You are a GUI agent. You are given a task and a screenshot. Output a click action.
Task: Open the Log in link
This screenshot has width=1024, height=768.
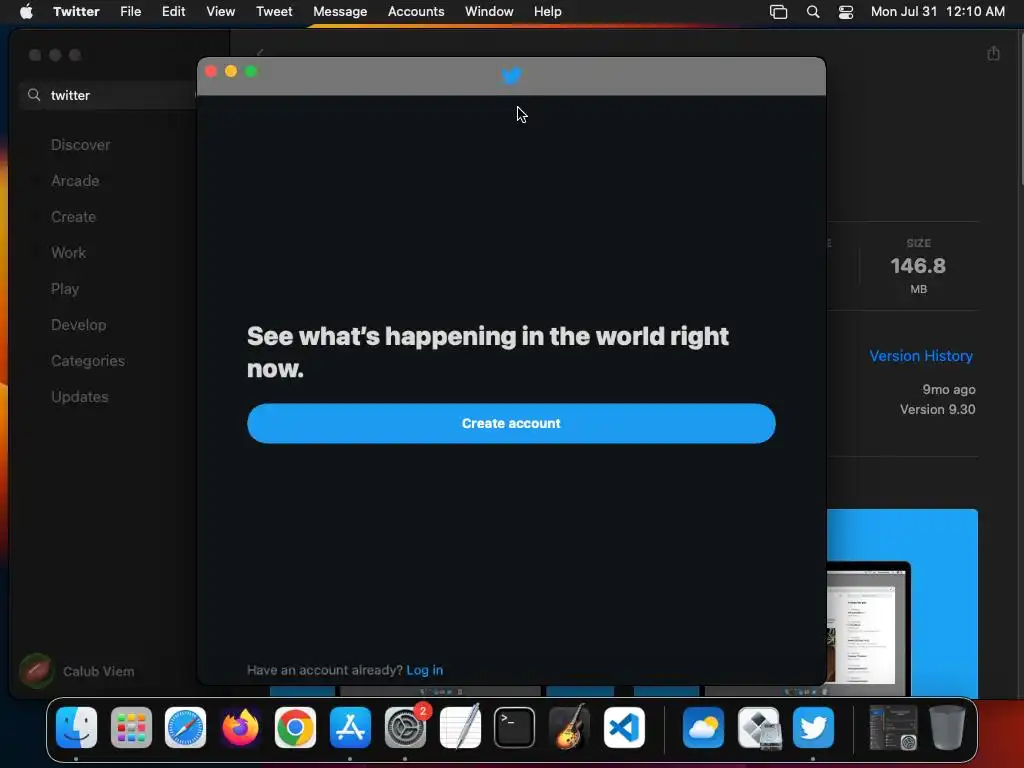(424, 670)
